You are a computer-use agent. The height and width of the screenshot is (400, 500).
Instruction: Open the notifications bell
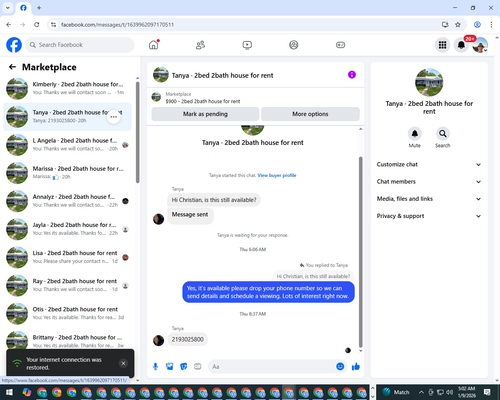point(461,45)
